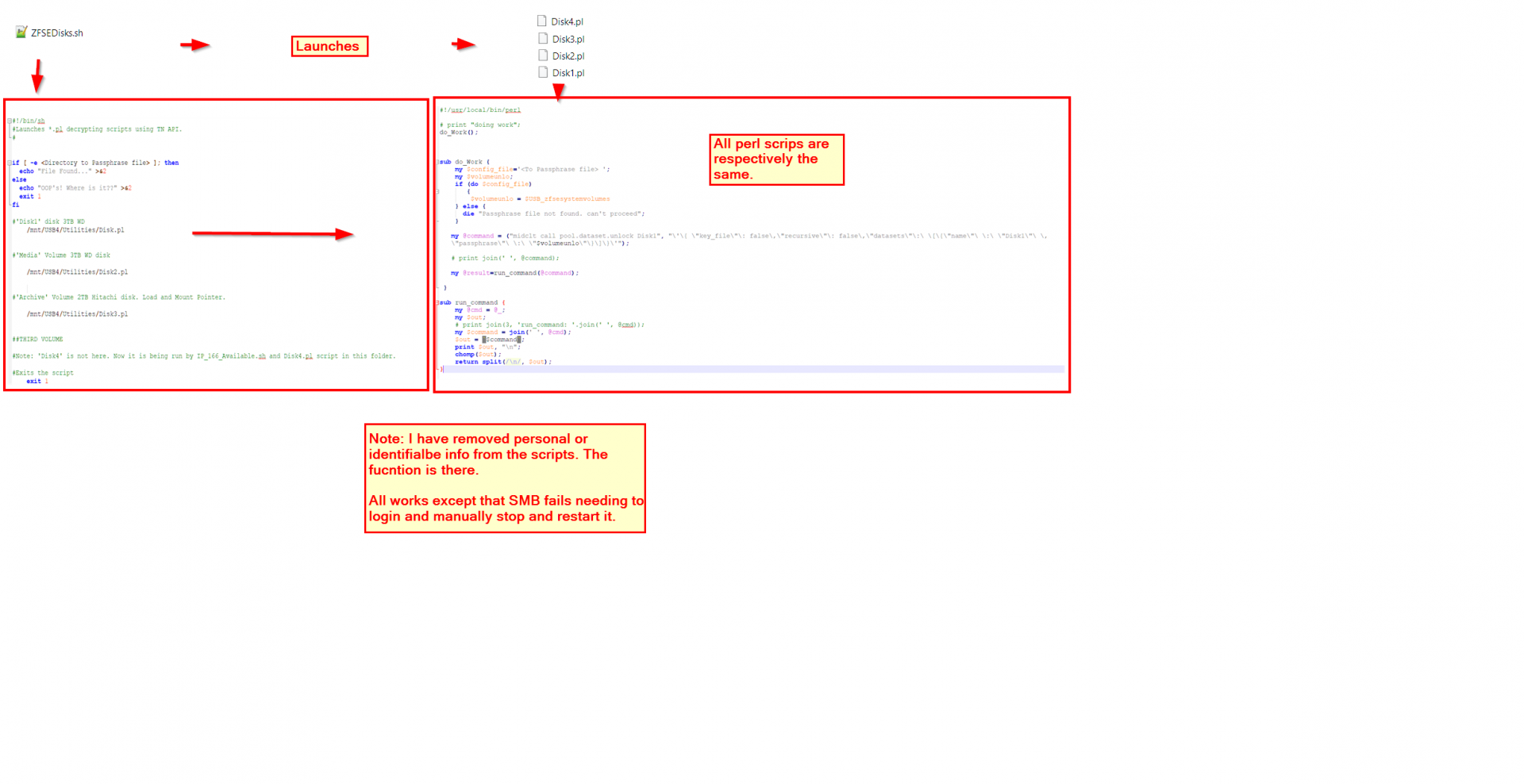
Task: Click the /mnt/USB4/Utilities/Disk.pl line
Action: point(75,230)
